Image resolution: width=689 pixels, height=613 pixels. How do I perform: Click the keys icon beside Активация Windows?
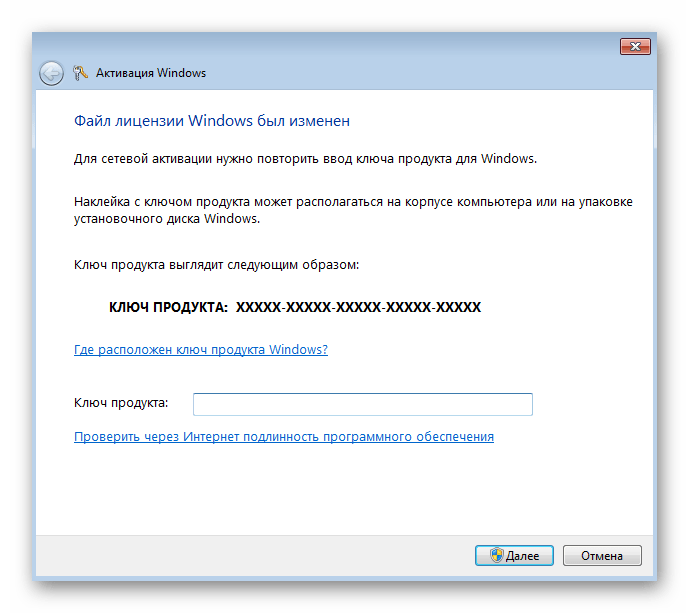coord(80,73)
